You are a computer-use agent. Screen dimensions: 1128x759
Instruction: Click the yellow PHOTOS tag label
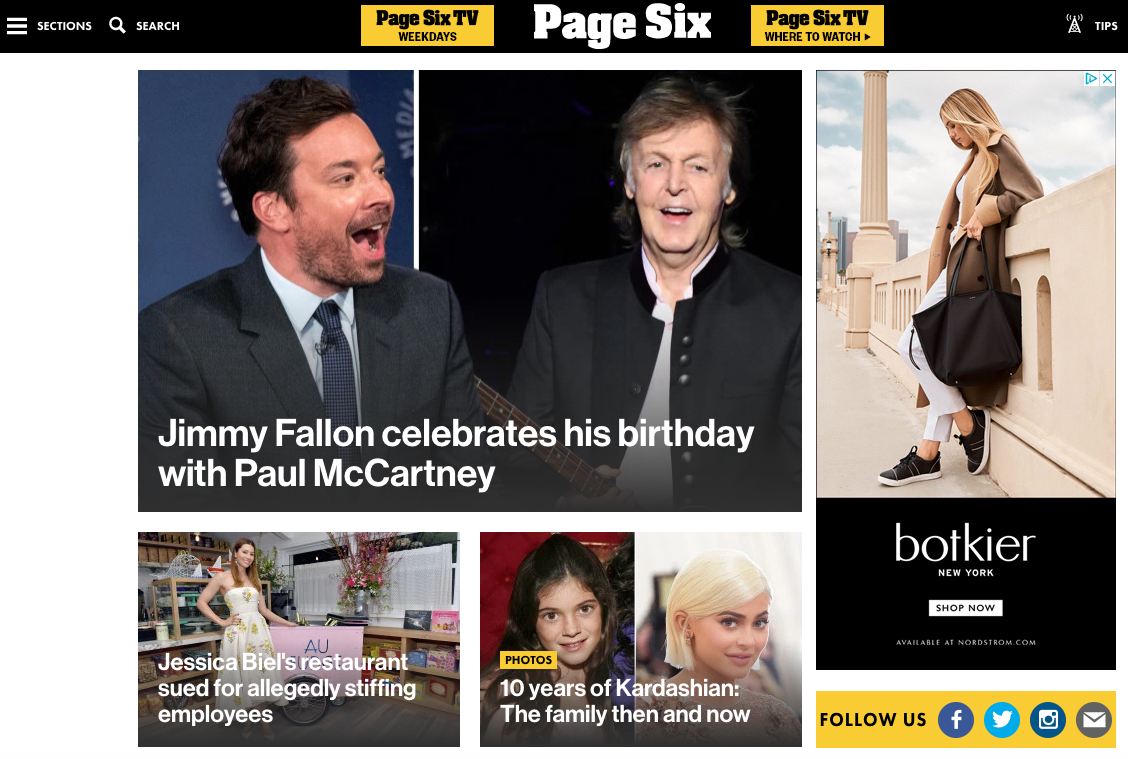pyautogui.click(x=528, y=660)
